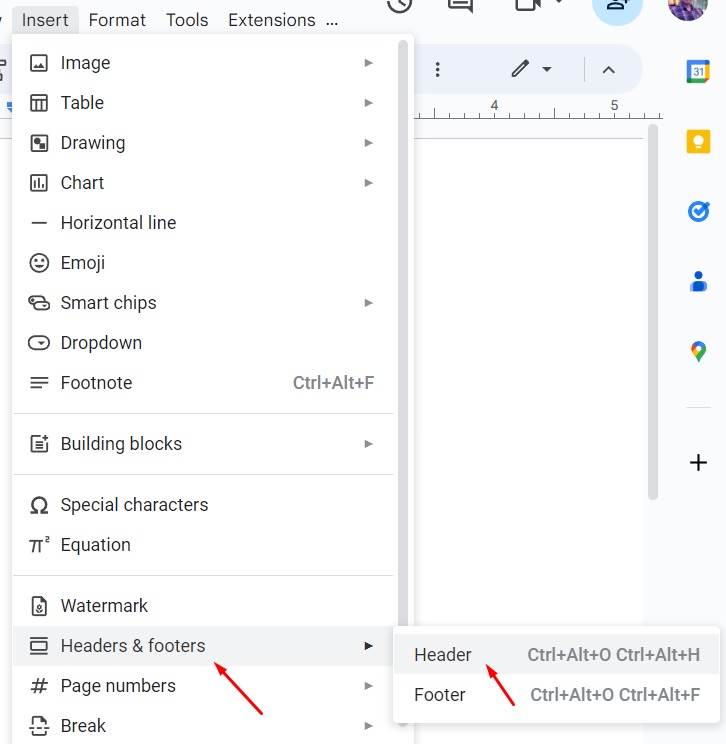Screen dimensions: 726x744
Task: Insert a Footnote
Action: point(96,383)
